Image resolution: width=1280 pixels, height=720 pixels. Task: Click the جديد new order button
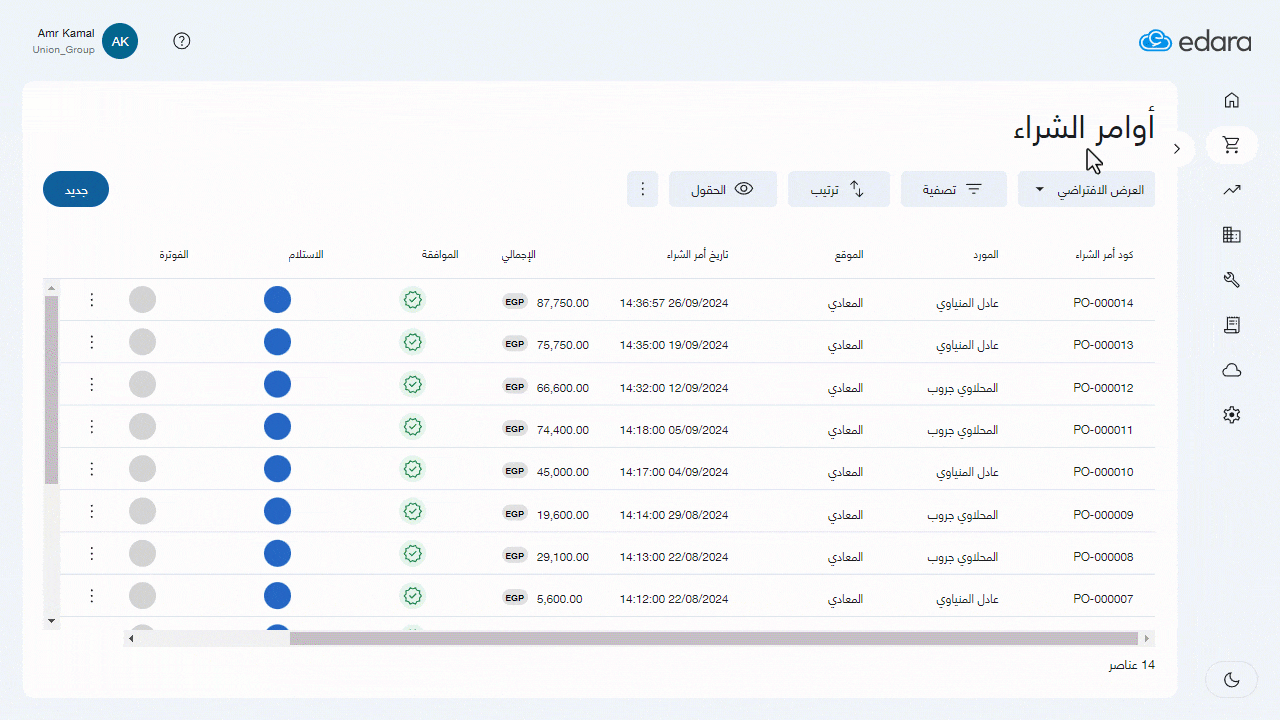[x=76, y=189]
